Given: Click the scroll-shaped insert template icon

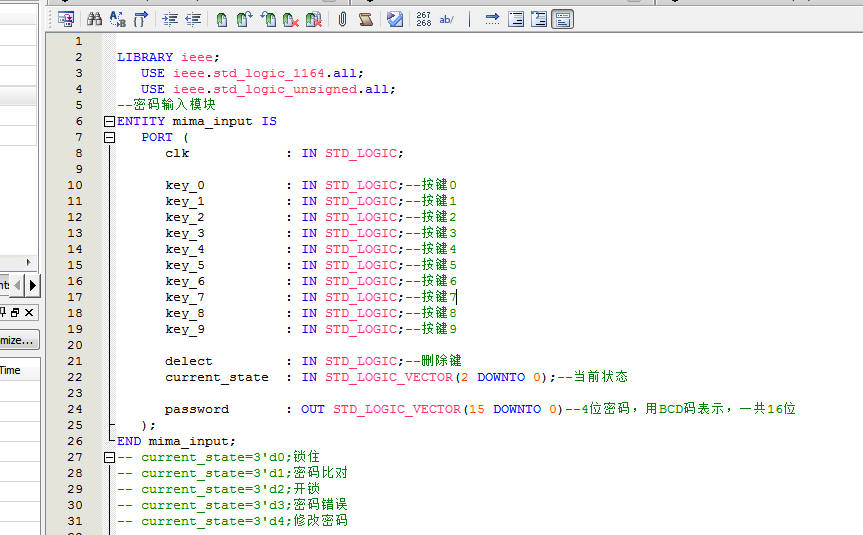Looking at the screenshot, I should (365, 20).
